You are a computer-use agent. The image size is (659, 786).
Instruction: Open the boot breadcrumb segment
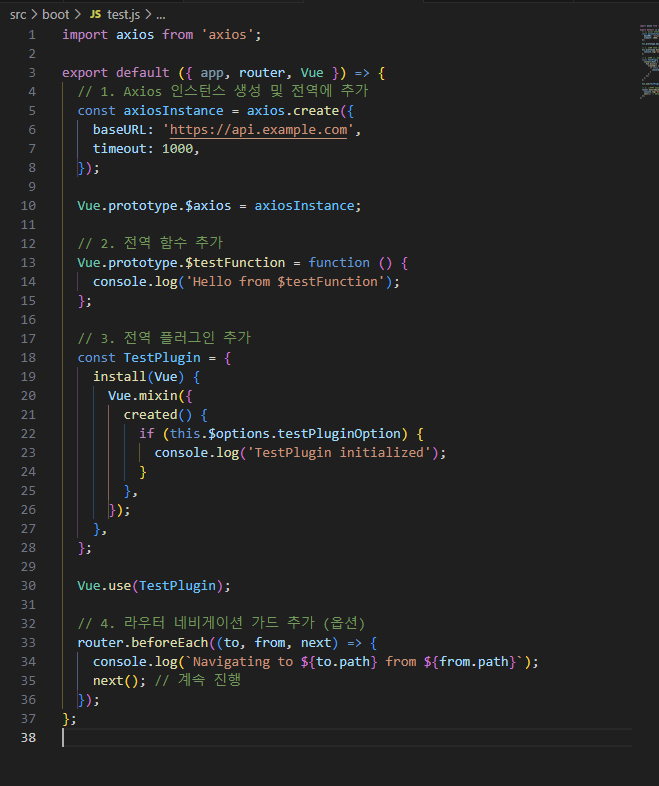tap(55, 15)
